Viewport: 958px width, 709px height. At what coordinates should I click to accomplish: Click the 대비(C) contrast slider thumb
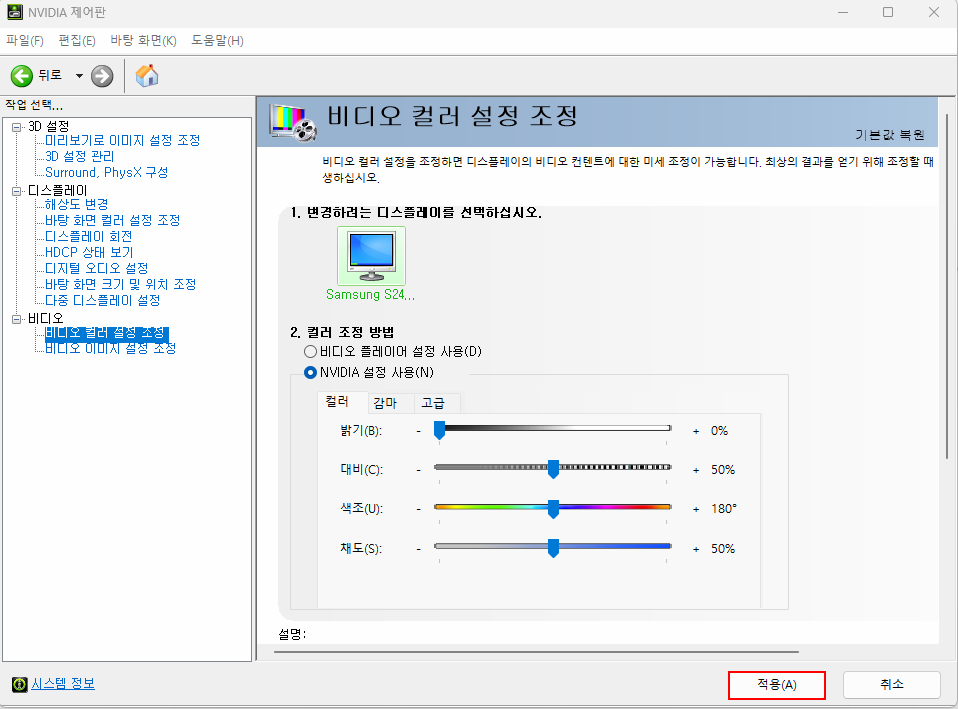(x=553, y=469)
